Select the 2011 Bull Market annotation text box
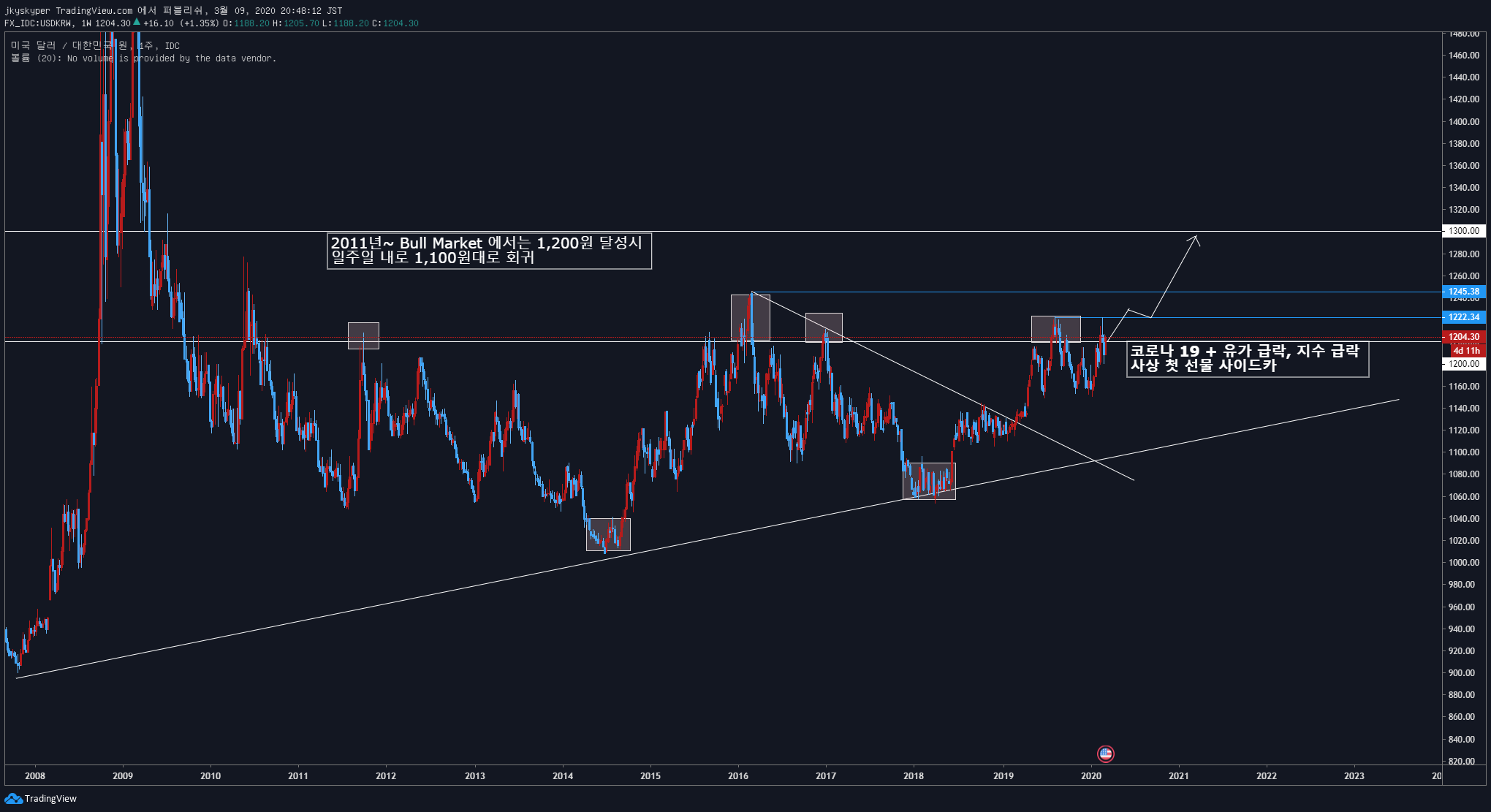This screenshot has width=1491, height=812. tap(488, 251)
